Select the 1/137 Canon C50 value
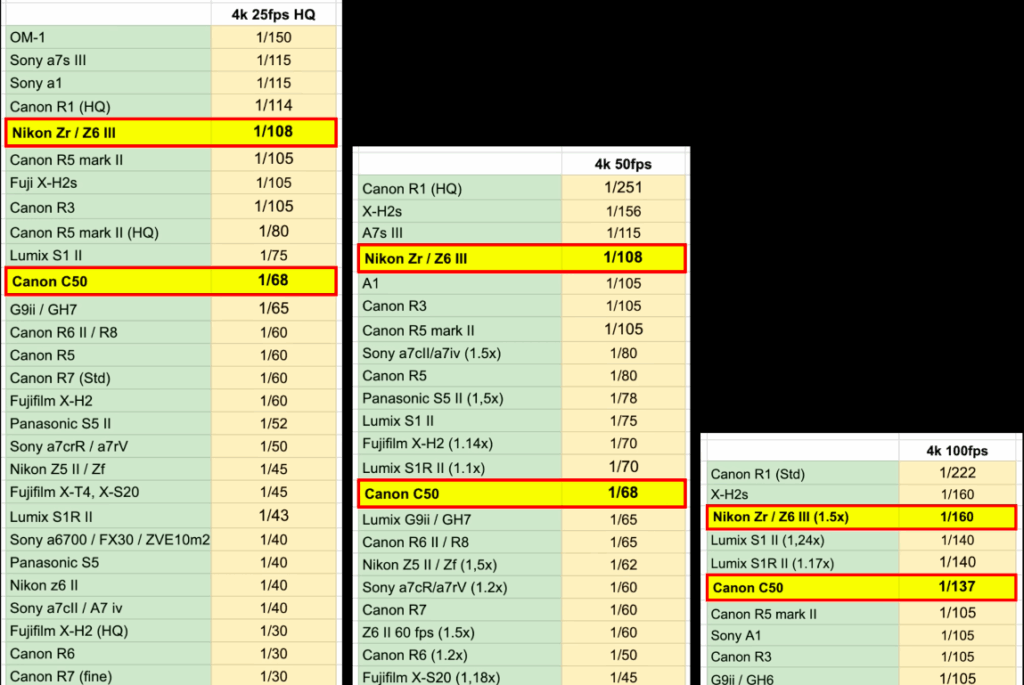 [x=958, y=587]
